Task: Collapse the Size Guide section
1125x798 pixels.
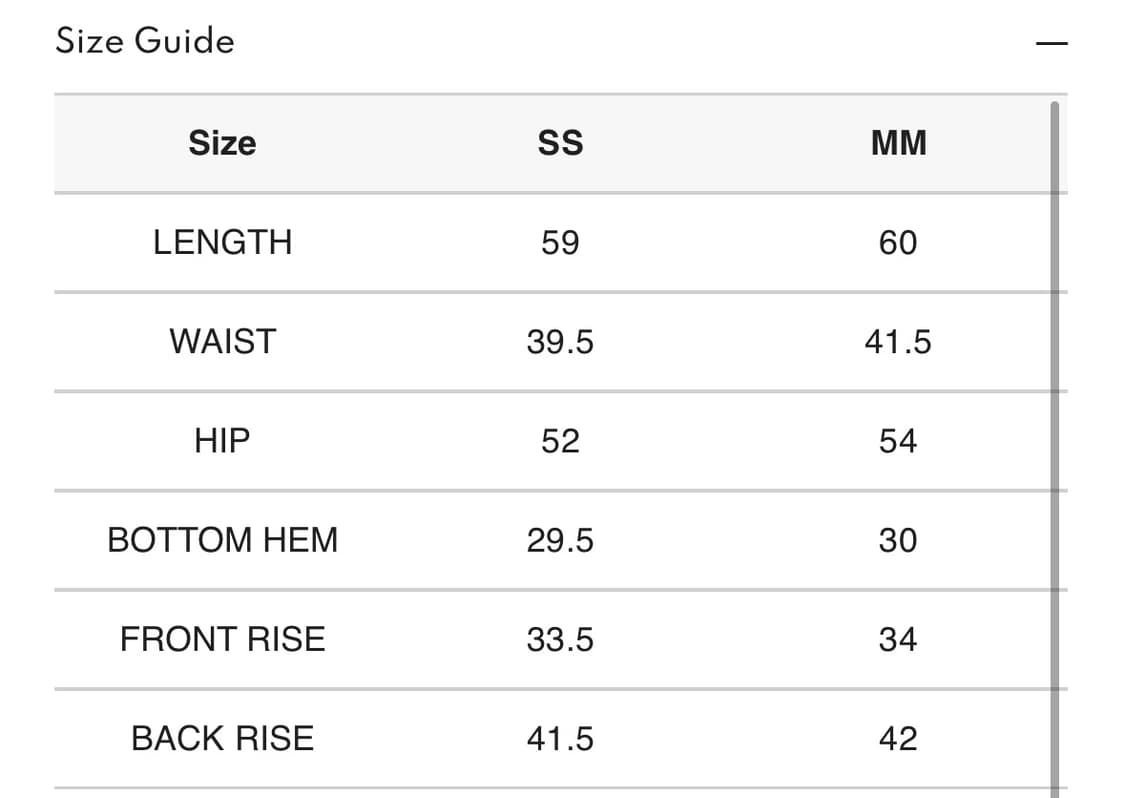Action: (1051, 44)
